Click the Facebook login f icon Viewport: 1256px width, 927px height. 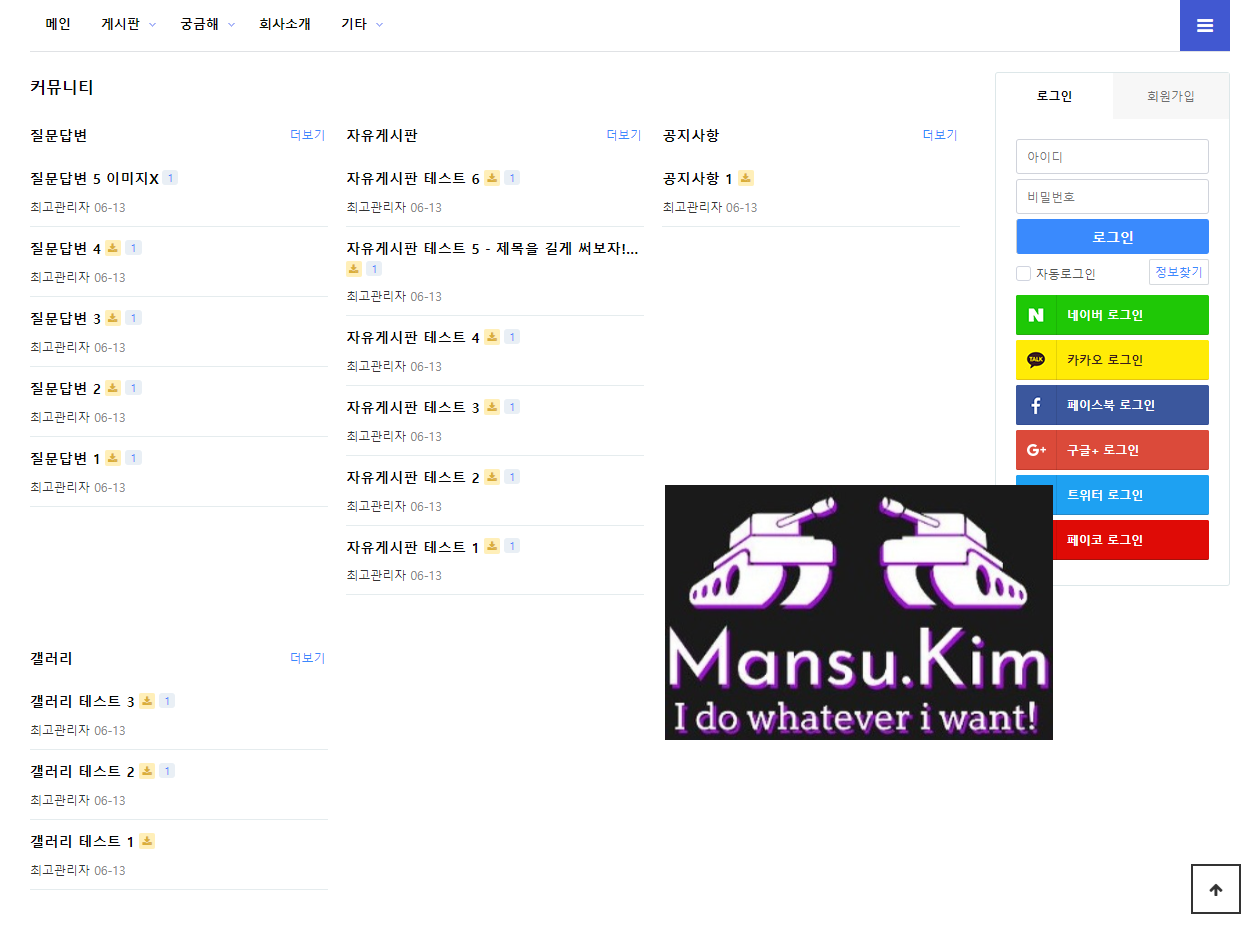[1036, 405]
